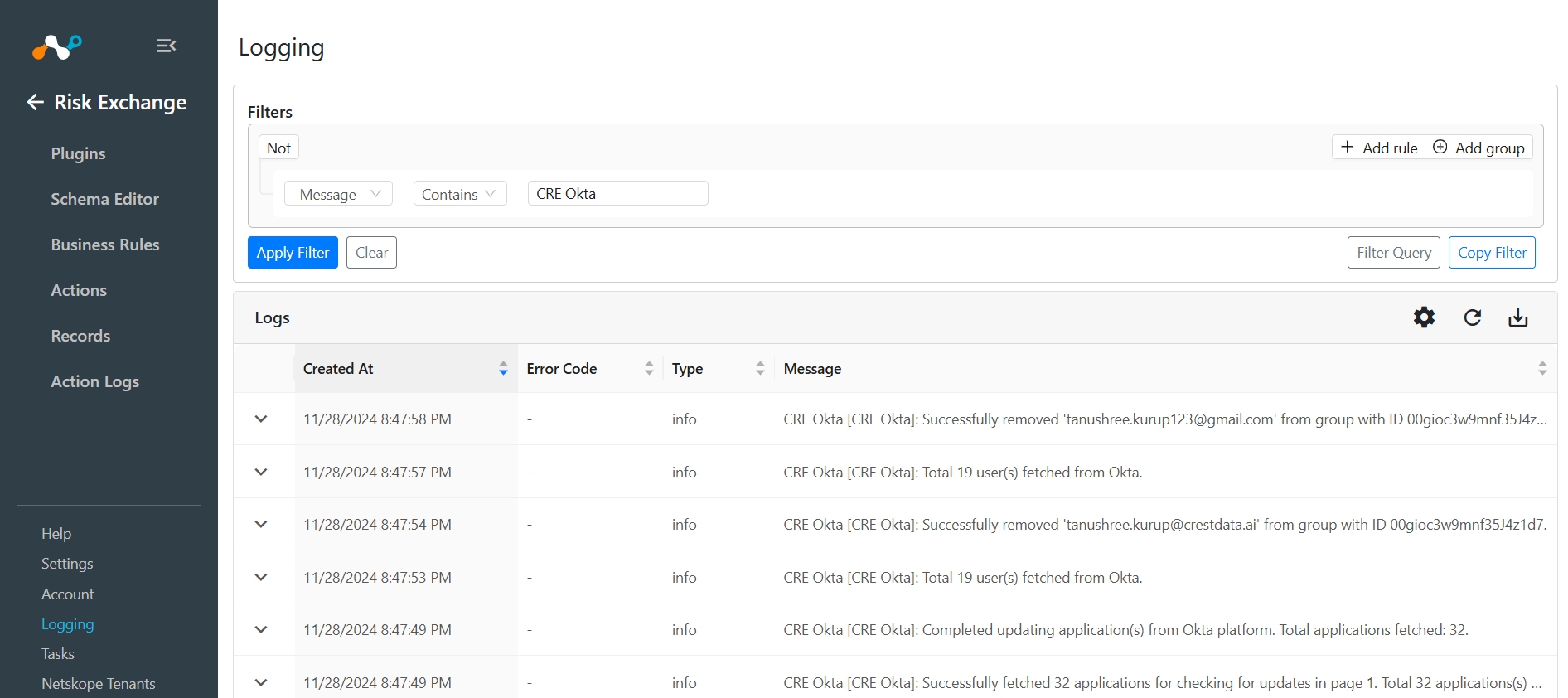Open Plugins in the sidebar
This screenshot has width=1568, height=698.
[78, 153]
